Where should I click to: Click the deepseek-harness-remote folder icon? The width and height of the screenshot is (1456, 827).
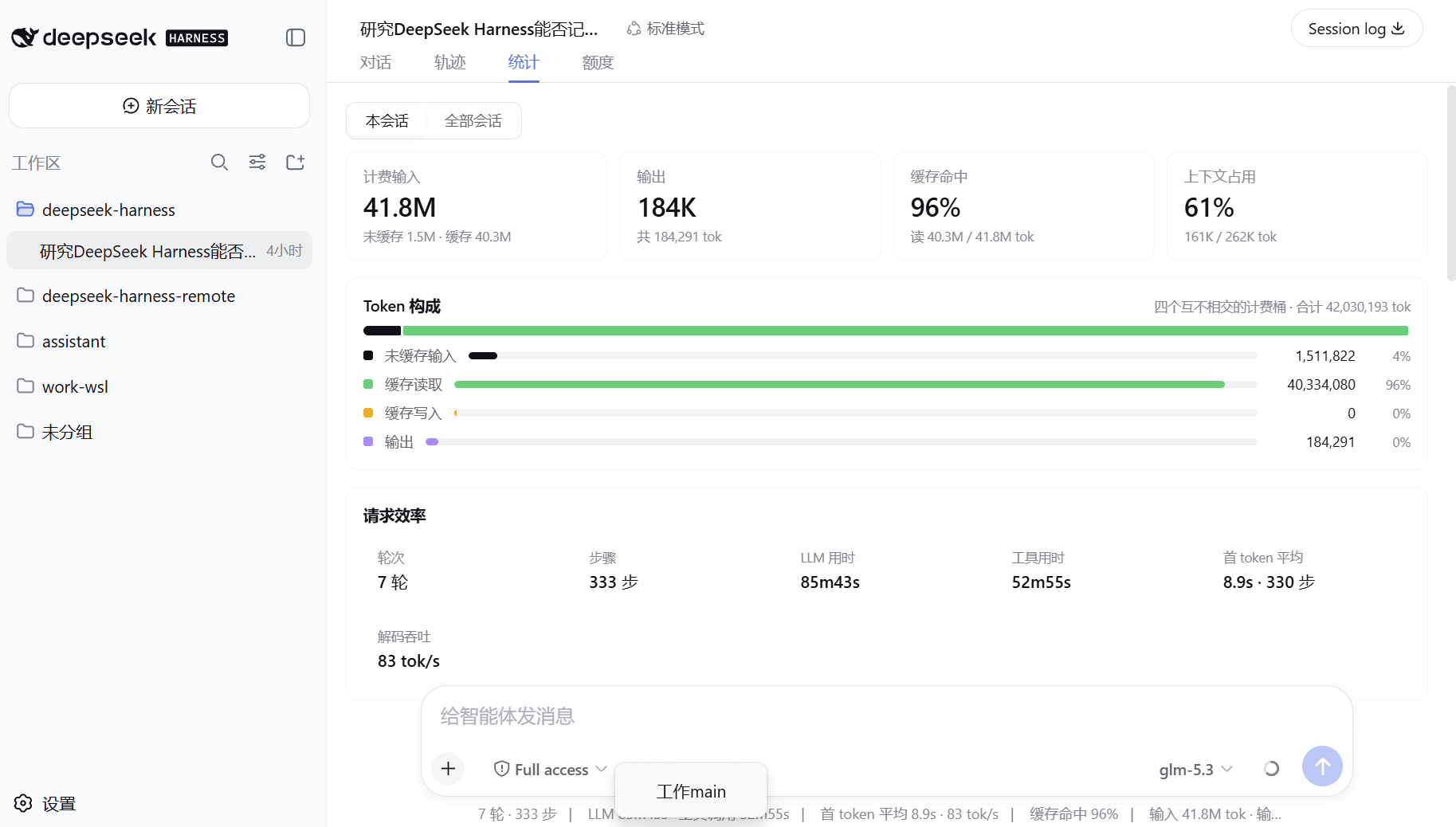[x=26, y=295]
